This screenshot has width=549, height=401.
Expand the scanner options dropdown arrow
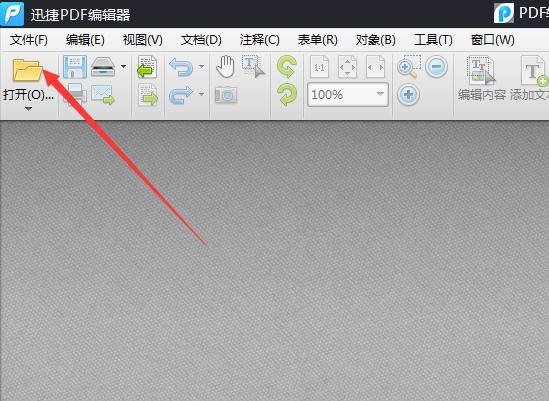[x=124, y=66]
